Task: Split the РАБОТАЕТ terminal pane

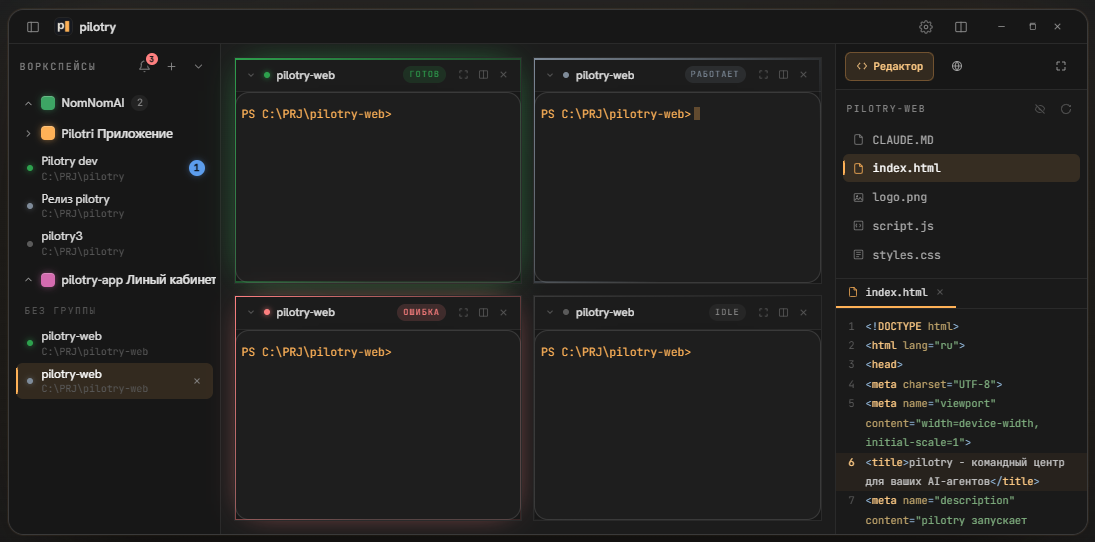Action: tap(784, 75)
